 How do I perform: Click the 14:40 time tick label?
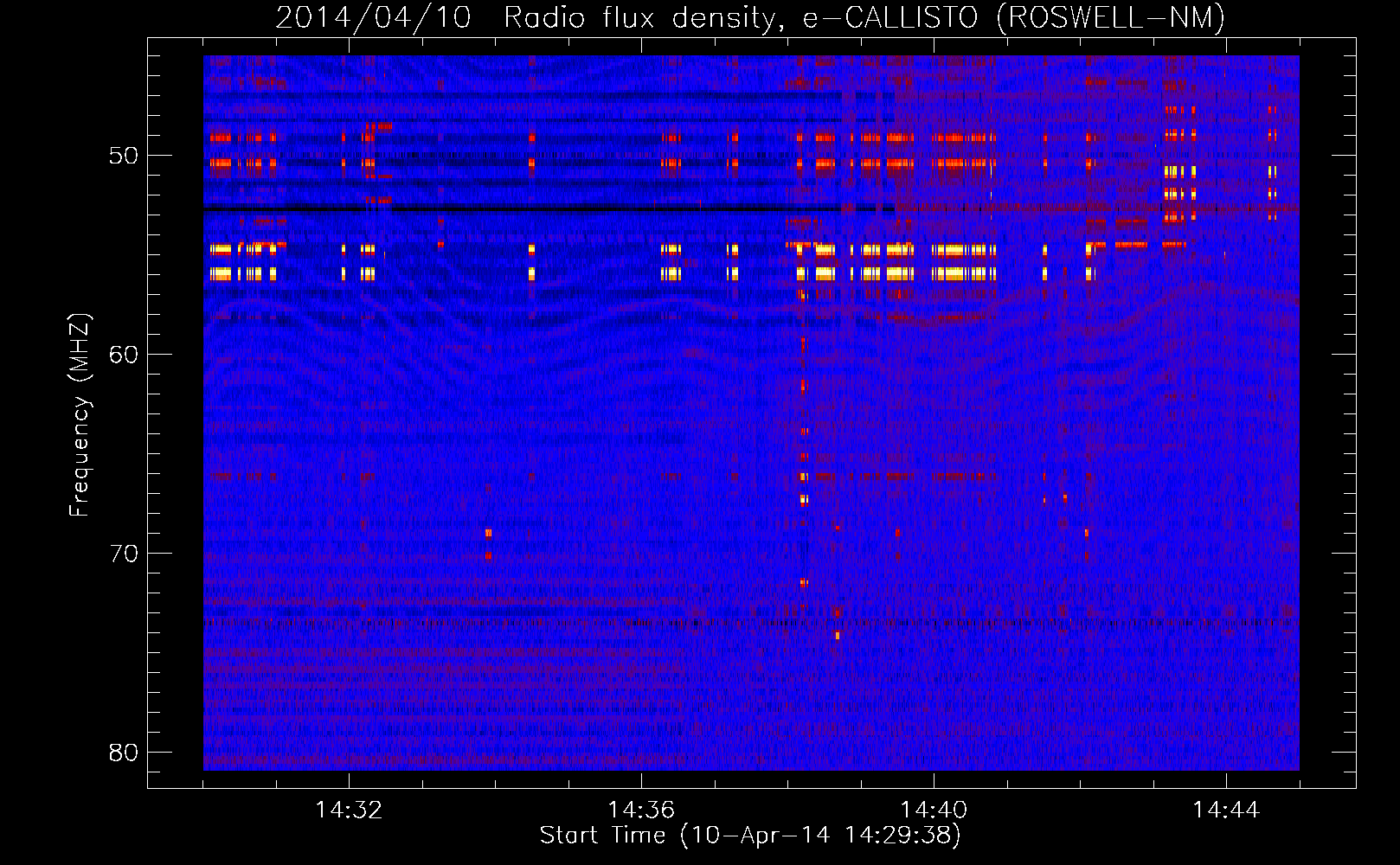point(934,810)
